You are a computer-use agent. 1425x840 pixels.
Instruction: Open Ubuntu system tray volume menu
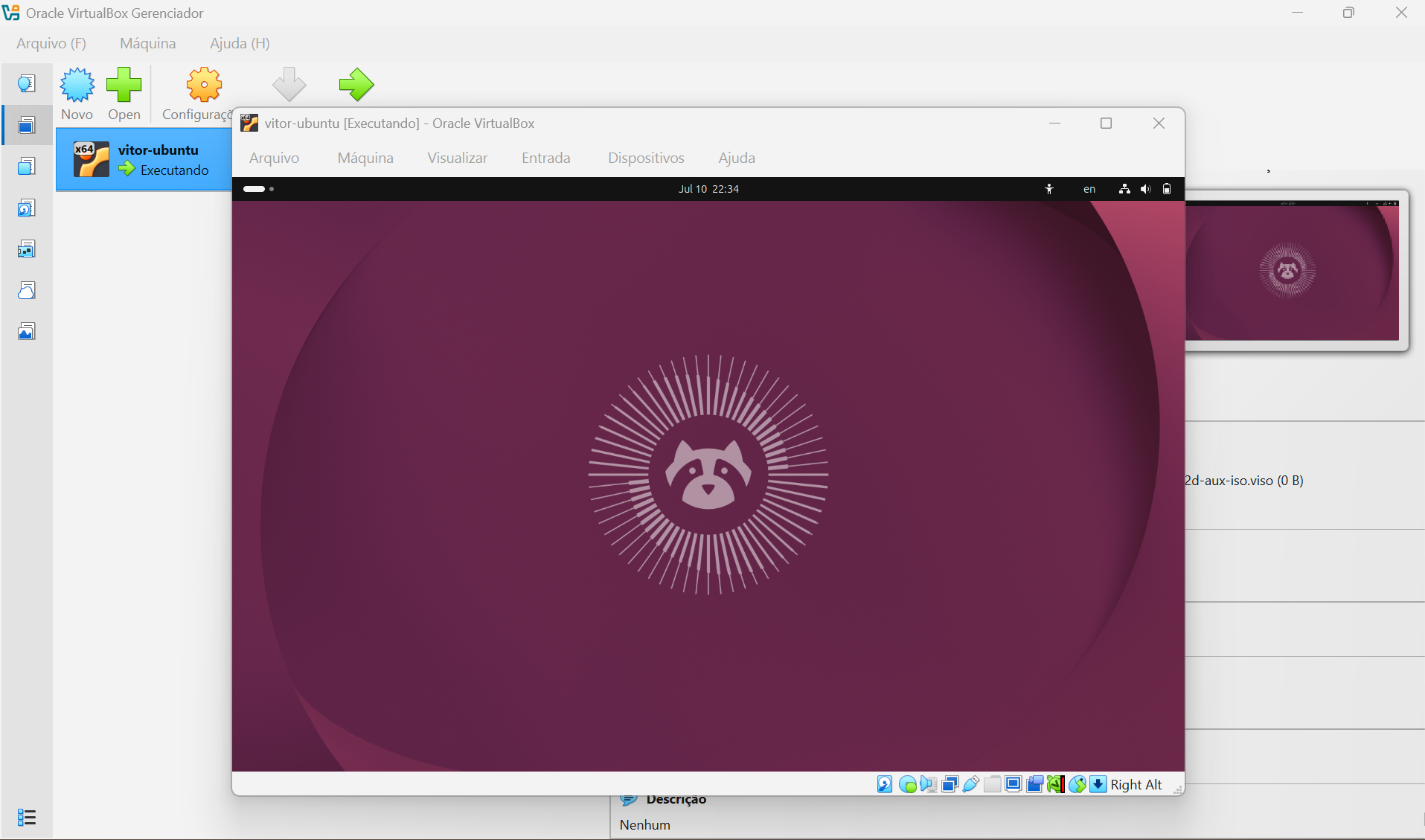[x=1146, y=189]
